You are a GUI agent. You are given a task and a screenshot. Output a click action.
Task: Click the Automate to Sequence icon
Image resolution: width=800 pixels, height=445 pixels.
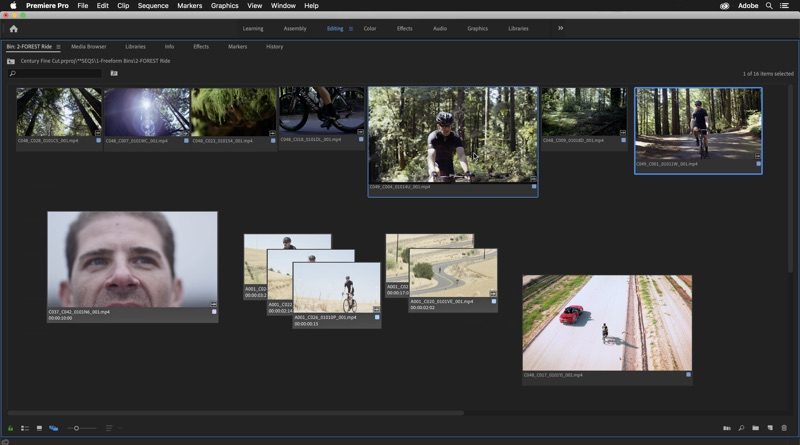(727, 428)
